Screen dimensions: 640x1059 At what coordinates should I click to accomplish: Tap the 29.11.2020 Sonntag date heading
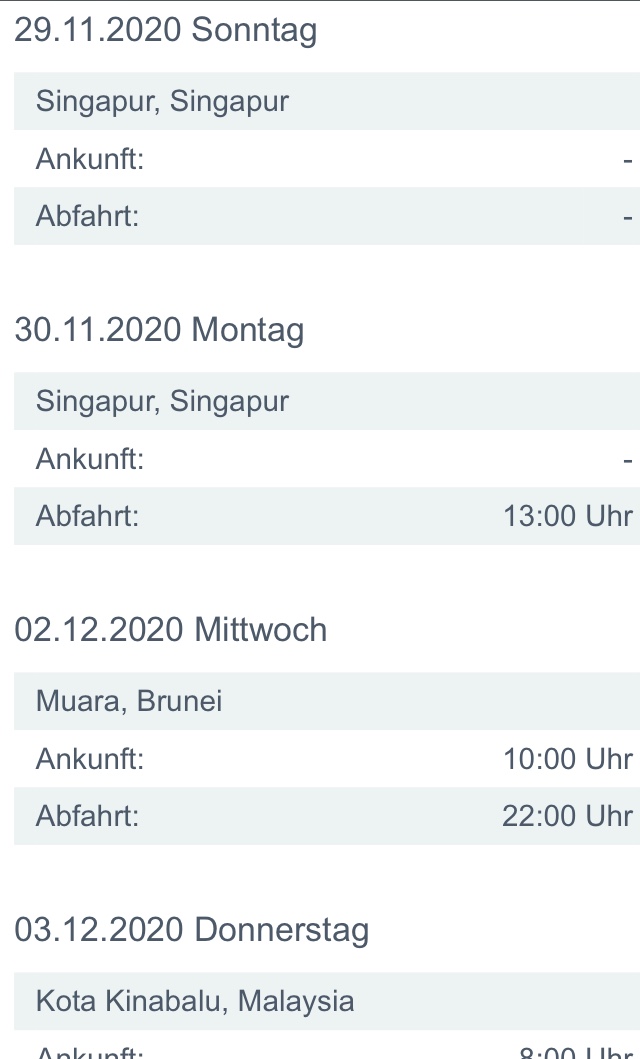click(x=165, y=31)
